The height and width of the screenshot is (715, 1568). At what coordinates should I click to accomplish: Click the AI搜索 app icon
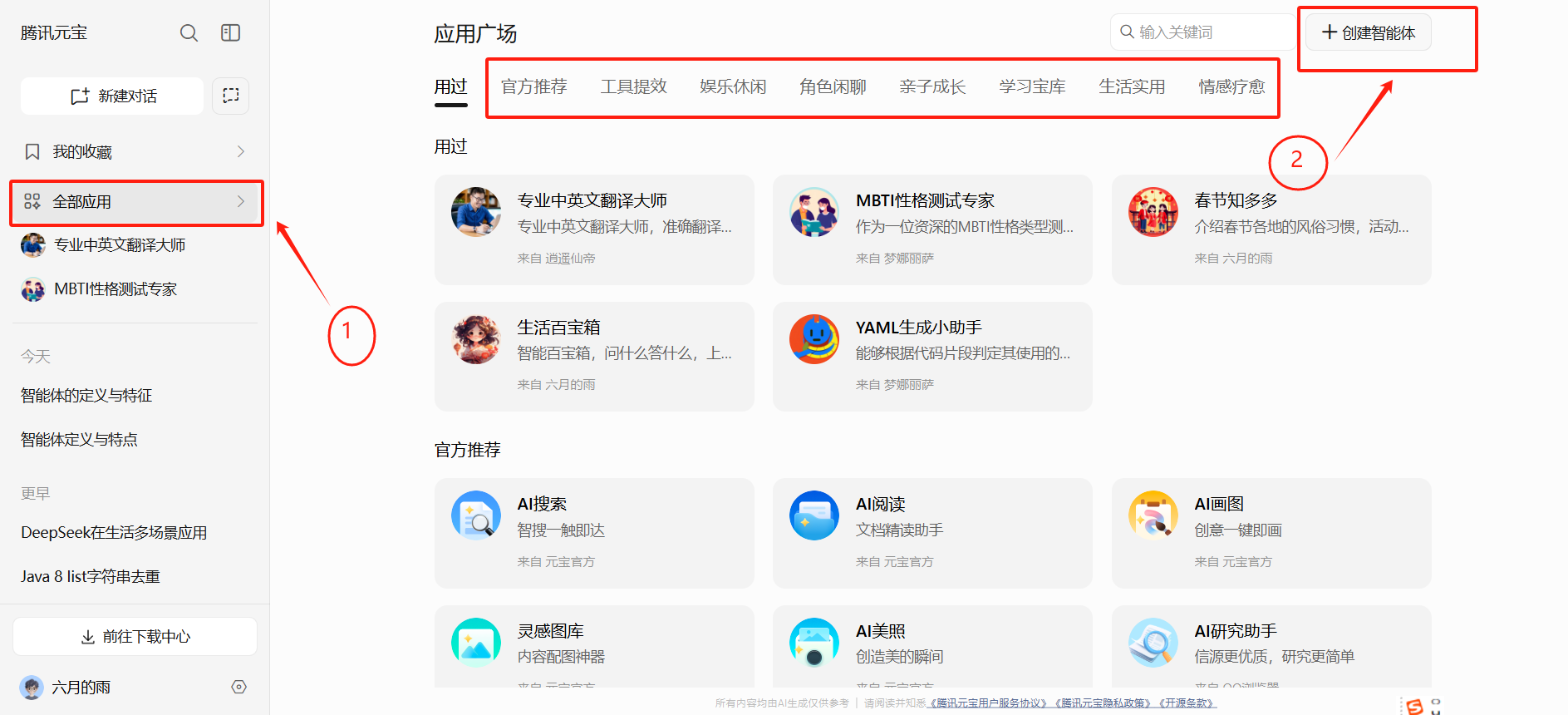pyautogui.click(x=476, y=515)
